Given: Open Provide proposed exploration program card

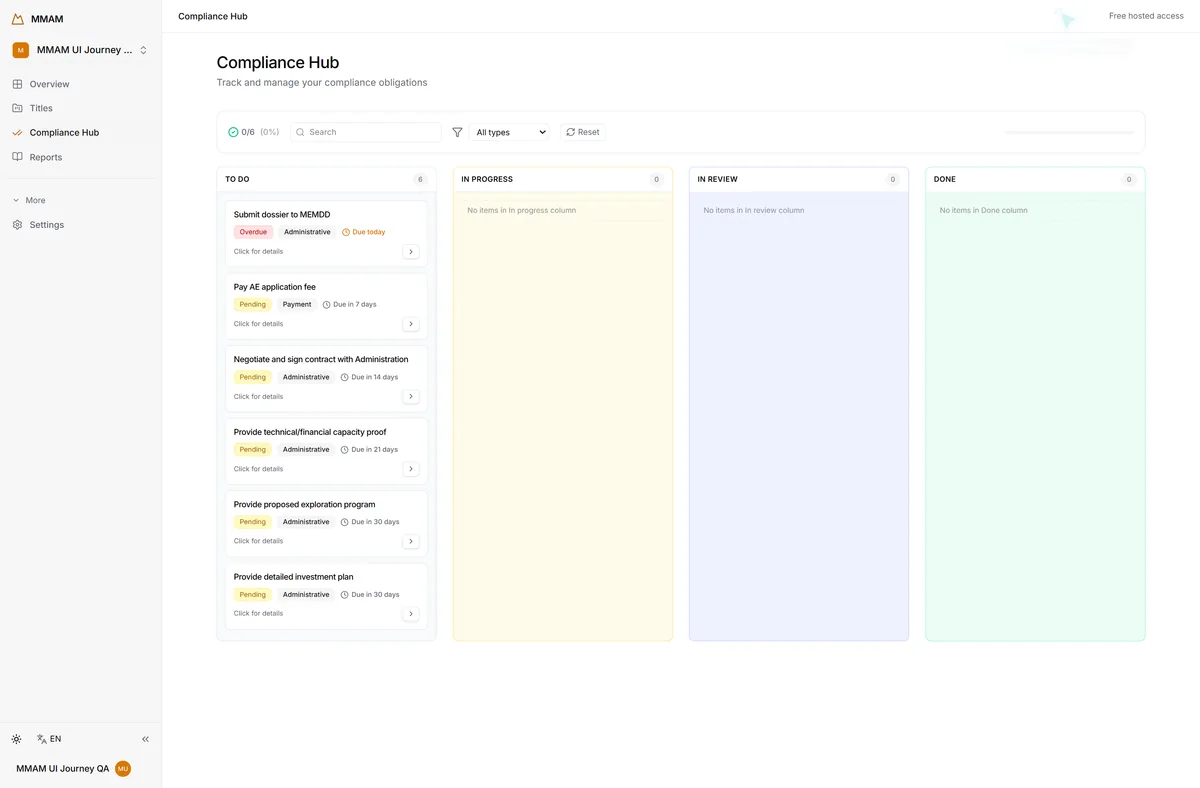Looking at the screenshot, I should point(326,523).
